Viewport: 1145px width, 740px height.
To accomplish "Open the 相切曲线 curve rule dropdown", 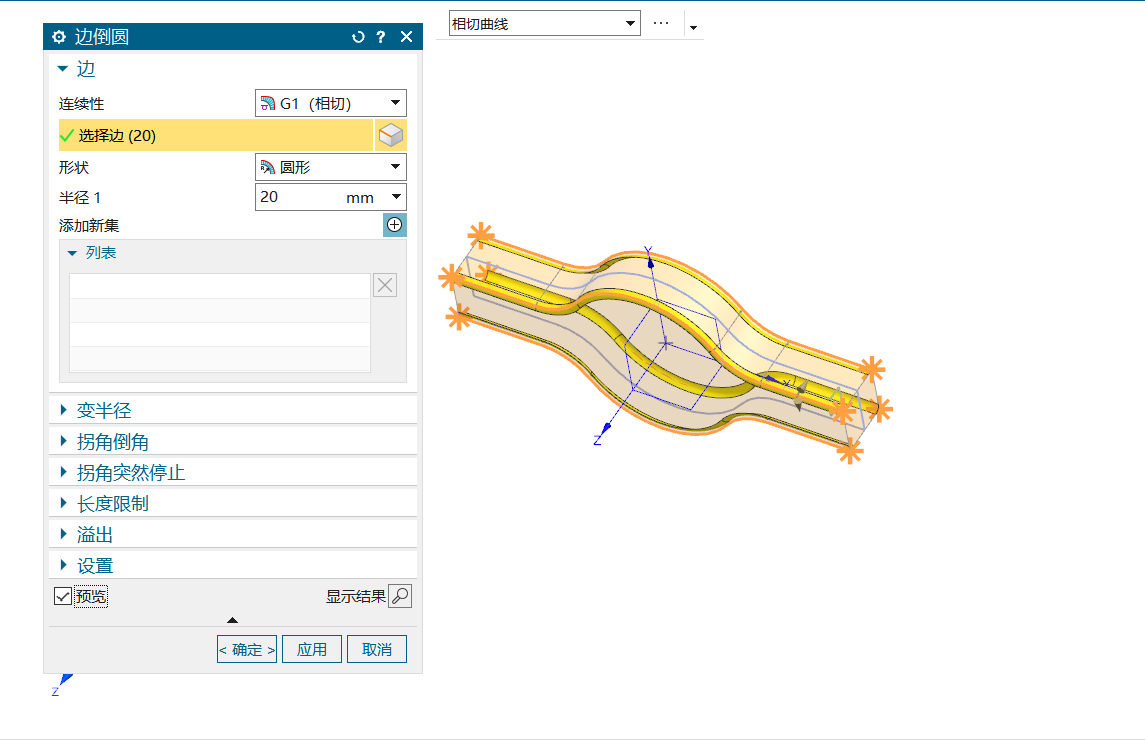I will pos(545,23).
